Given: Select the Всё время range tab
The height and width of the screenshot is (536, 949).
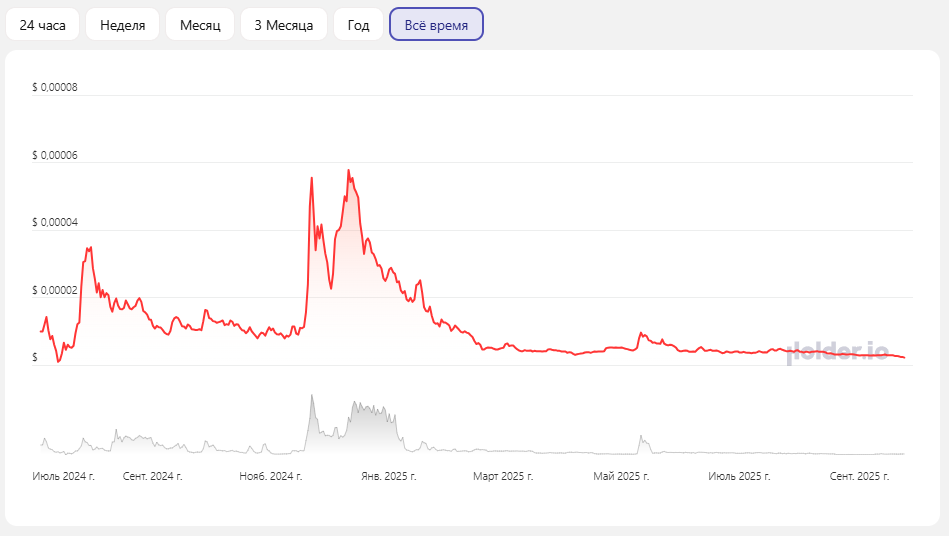Looking at the screenshot, I should pyautogui.click(x=436, y=25).
